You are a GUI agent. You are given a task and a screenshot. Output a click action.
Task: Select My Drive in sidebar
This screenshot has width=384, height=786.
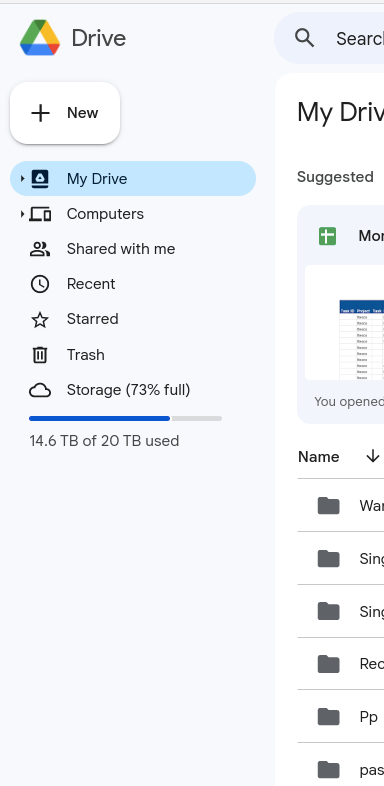click(133, 178)
